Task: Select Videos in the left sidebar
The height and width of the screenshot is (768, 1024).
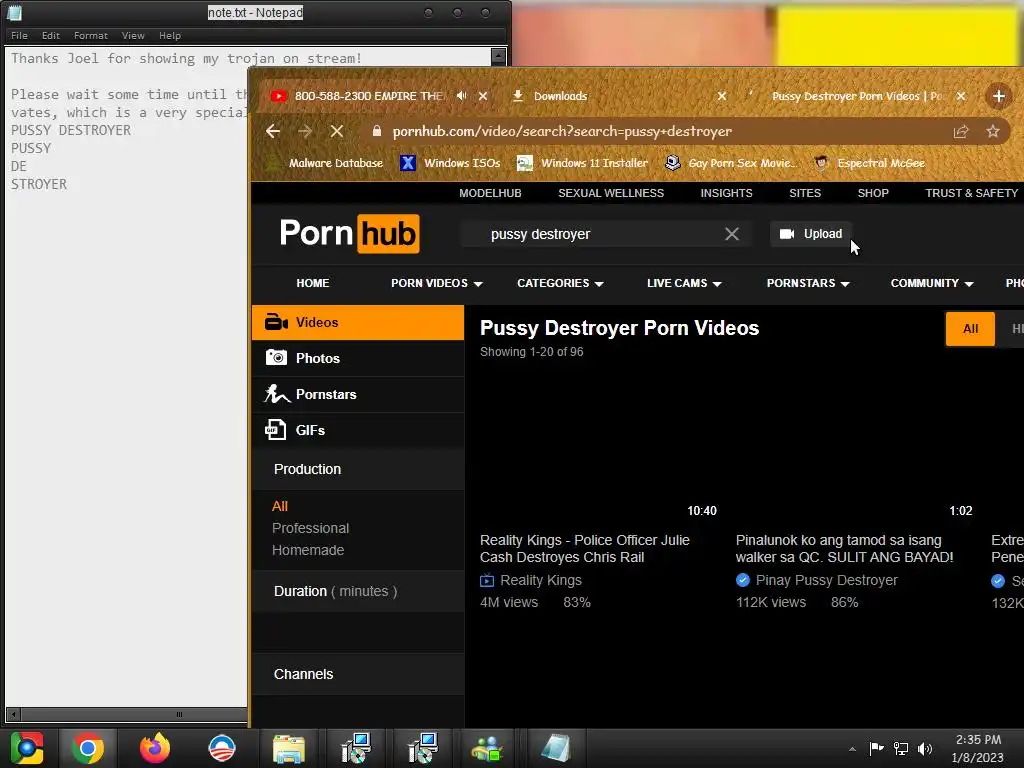Action: (x=358, y=322)
